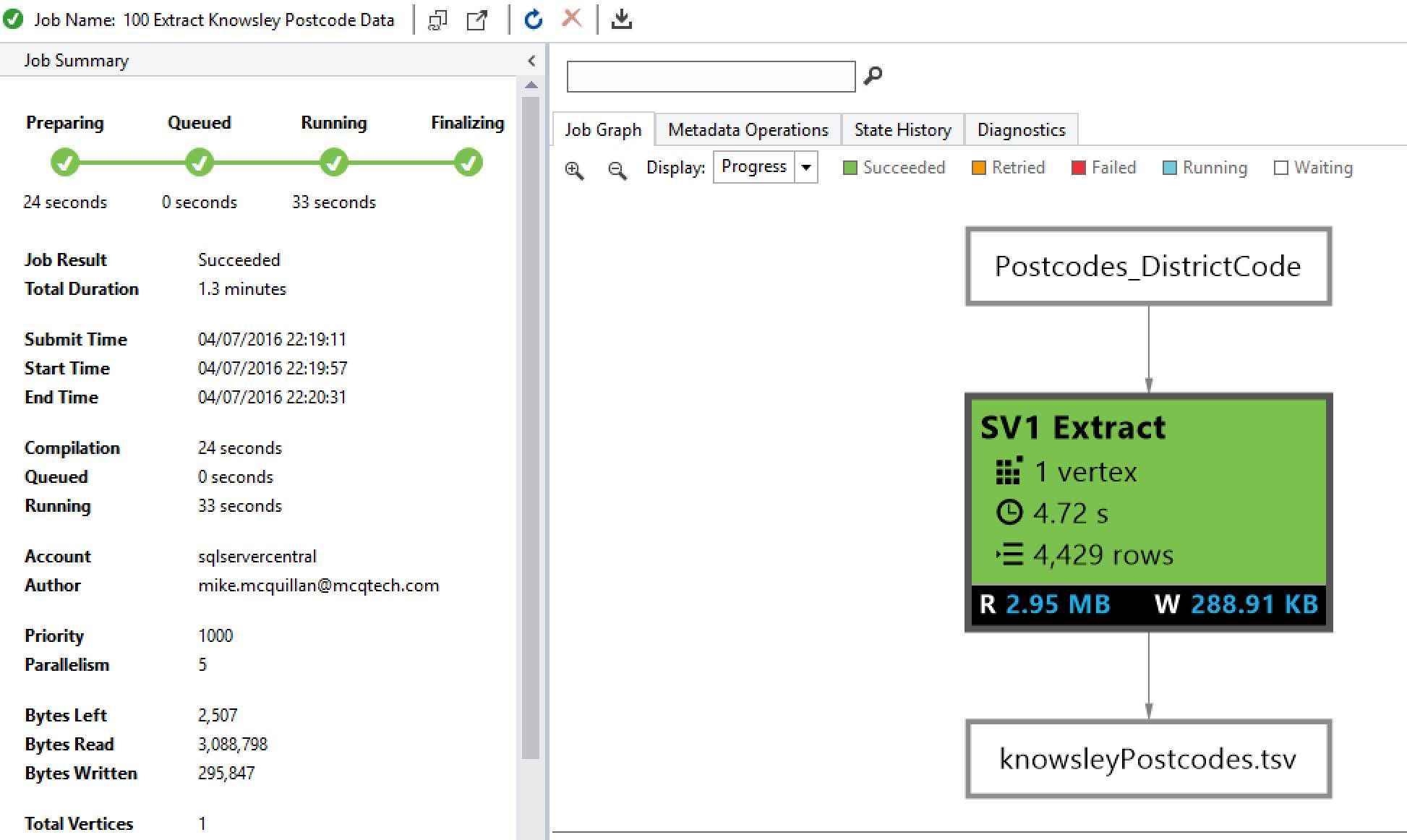1407x840 pixels.
Task: Collapse the Job Summary panel
Action: 531,61
